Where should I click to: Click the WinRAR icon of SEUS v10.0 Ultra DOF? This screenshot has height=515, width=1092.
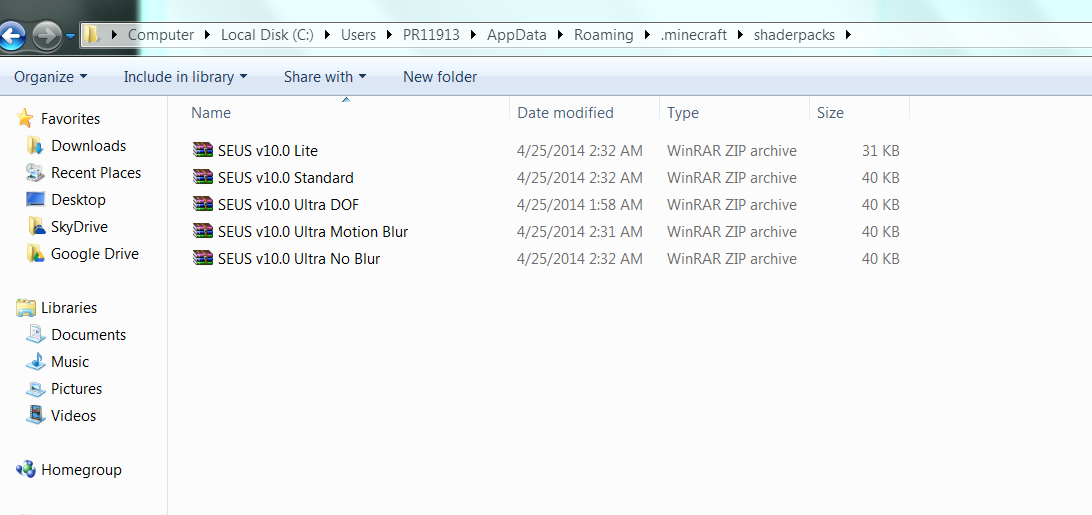(x=203, y=204)
